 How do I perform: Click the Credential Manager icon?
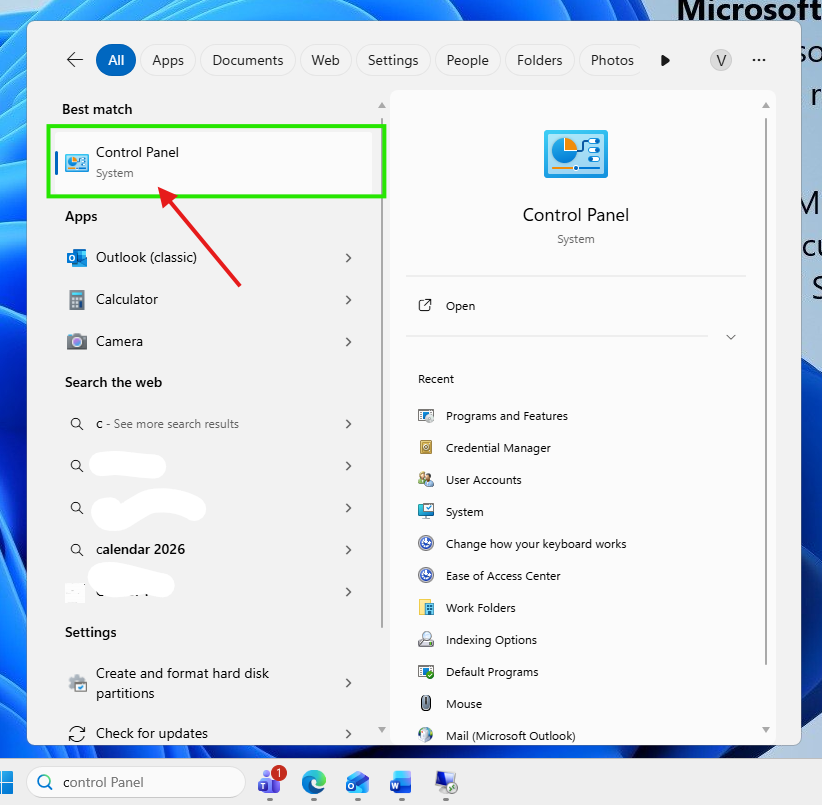pos(426,448)
